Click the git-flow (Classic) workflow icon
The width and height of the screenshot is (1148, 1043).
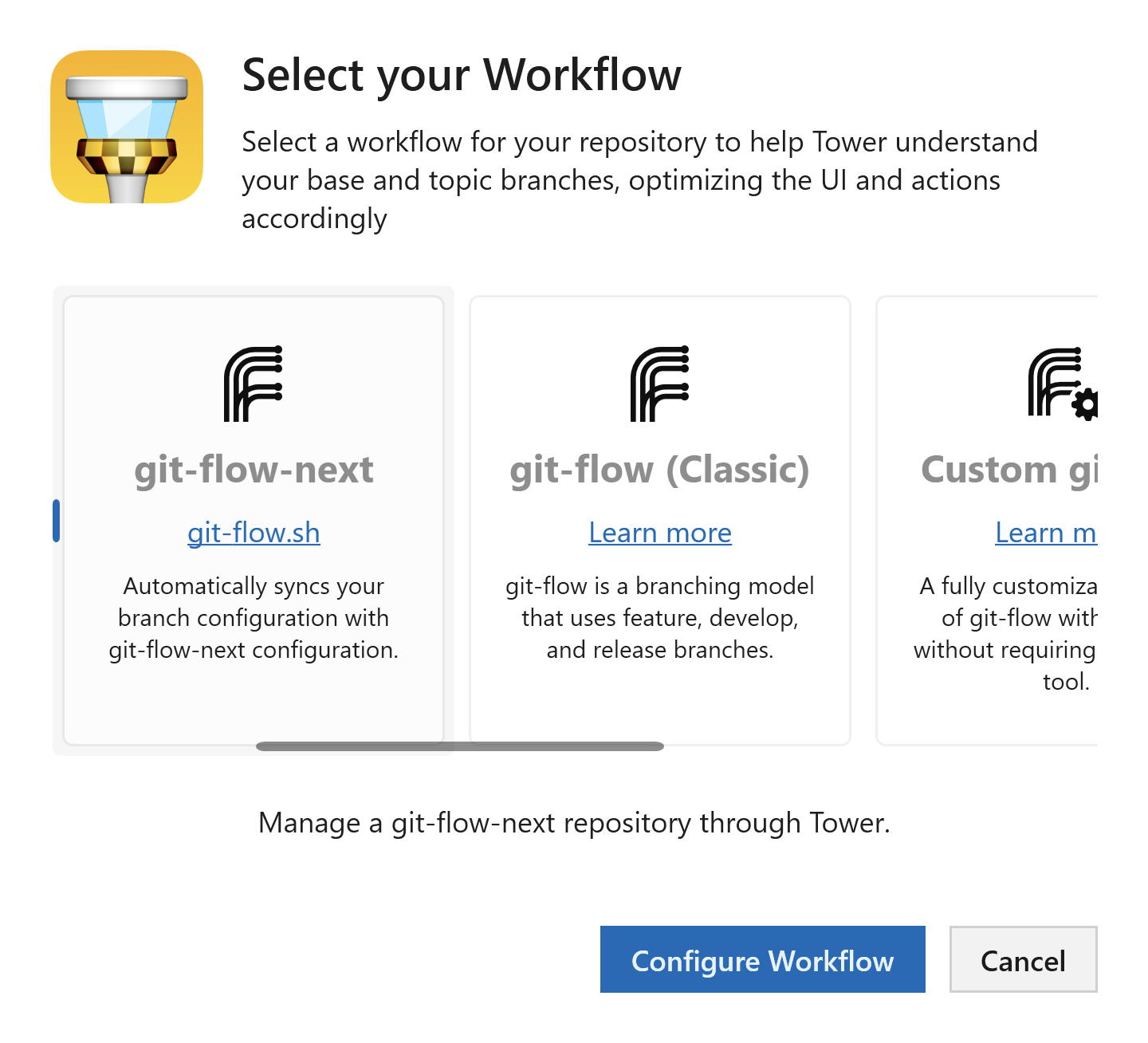click(660, 384)
